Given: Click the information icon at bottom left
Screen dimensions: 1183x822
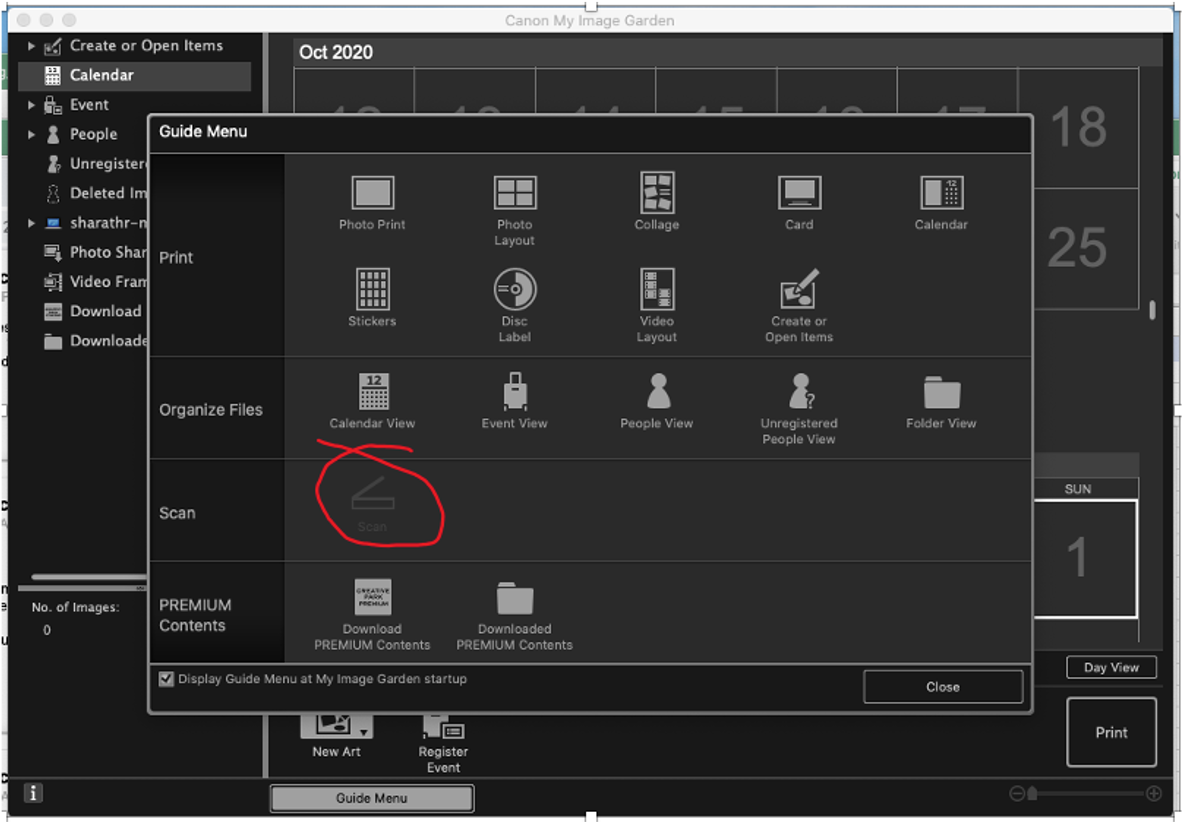Looking at the screenshot, I should point(33,793).
